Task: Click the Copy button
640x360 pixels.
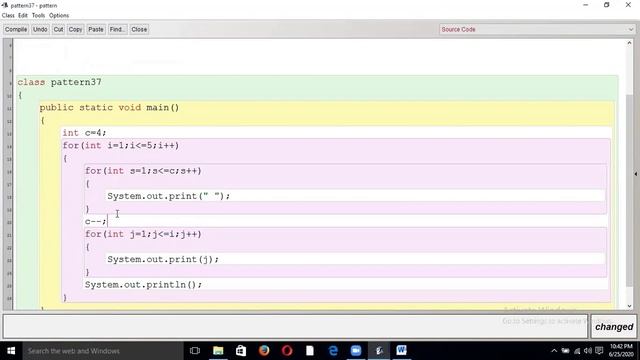Action: click(x=75, y=29)
